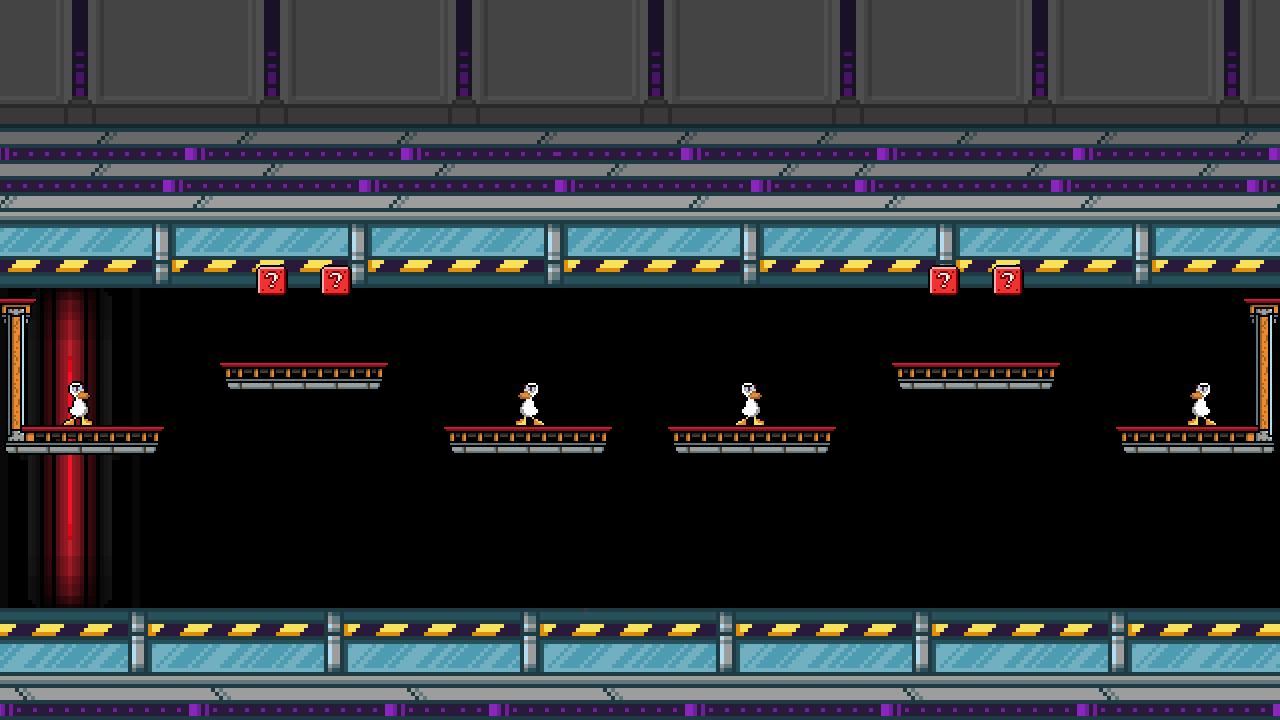1280x720 pixels.
Task: Click the far left platform under the duck
Action: pos(82,440)
